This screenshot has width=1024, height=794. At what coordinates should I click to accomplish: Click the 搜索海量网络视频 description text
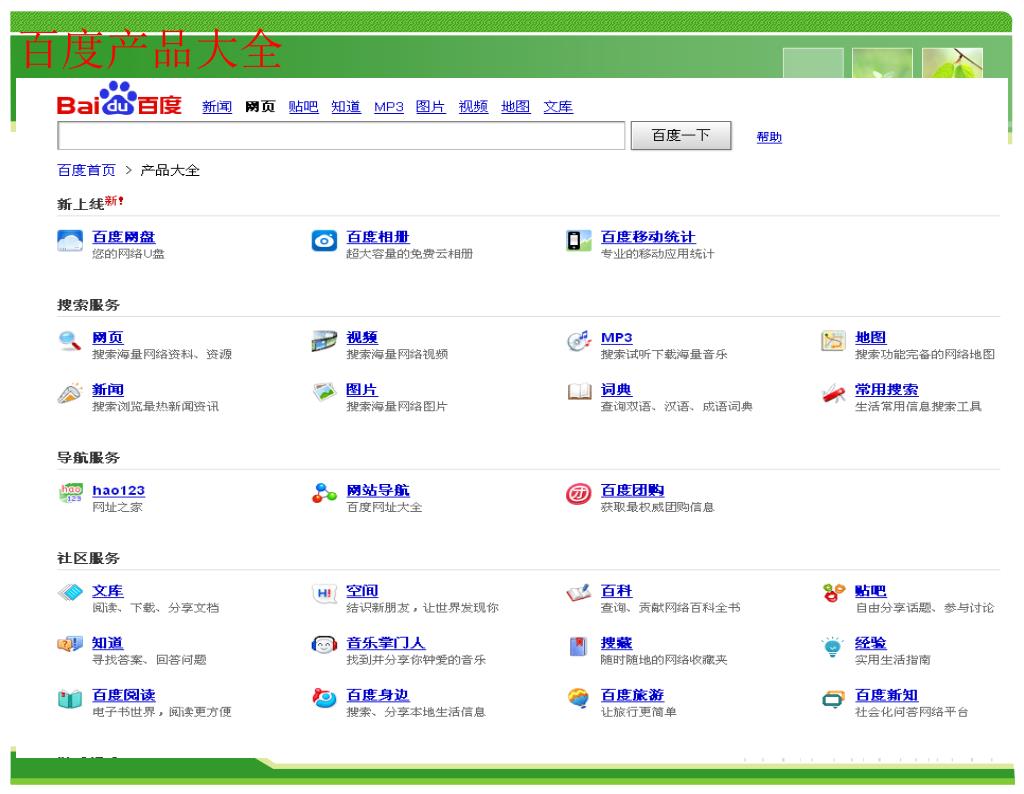pyautogui.click(x=397, y=355)
